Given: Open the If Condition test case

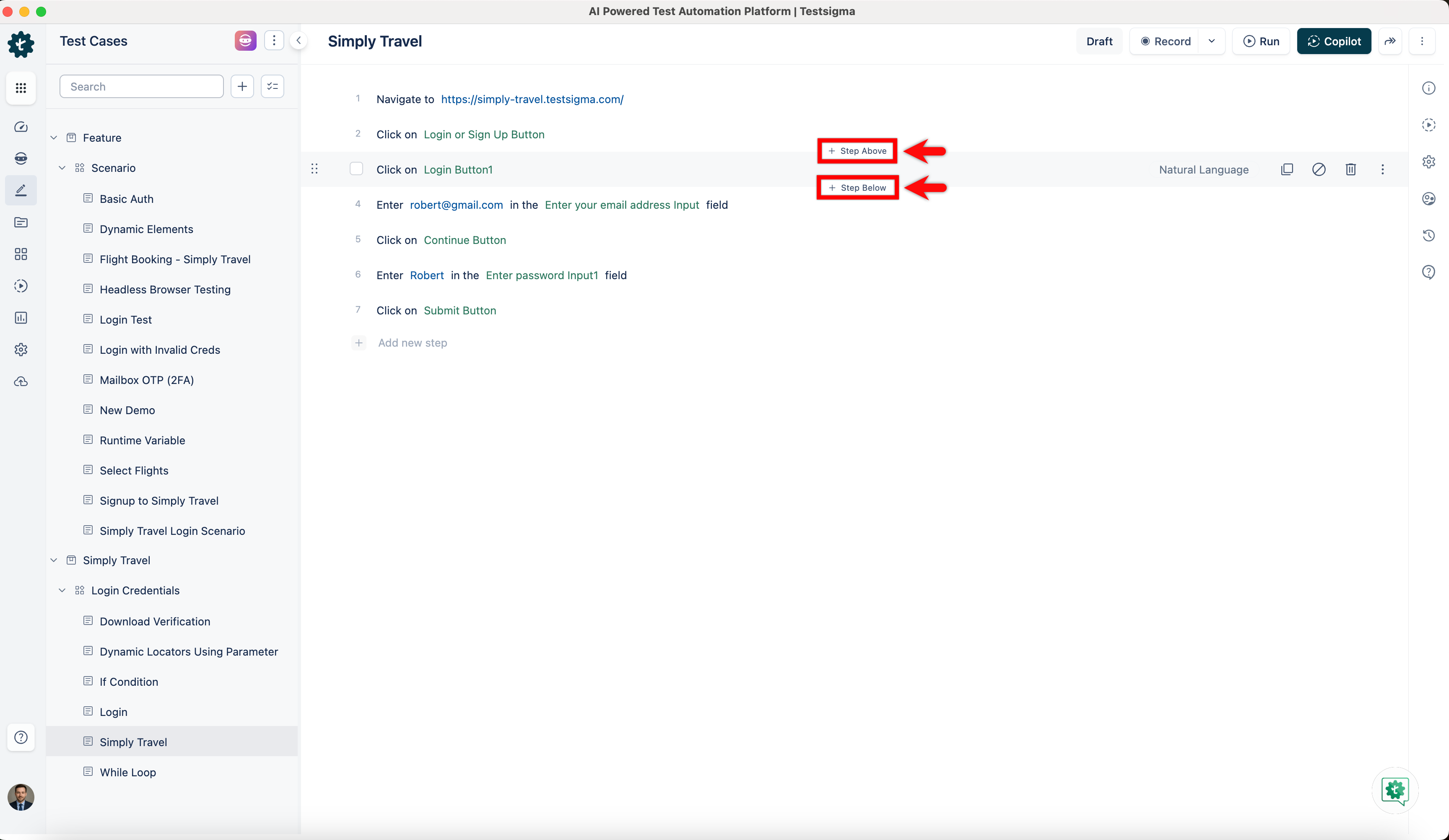Looking at the screenshot, I should click(129, 682).
